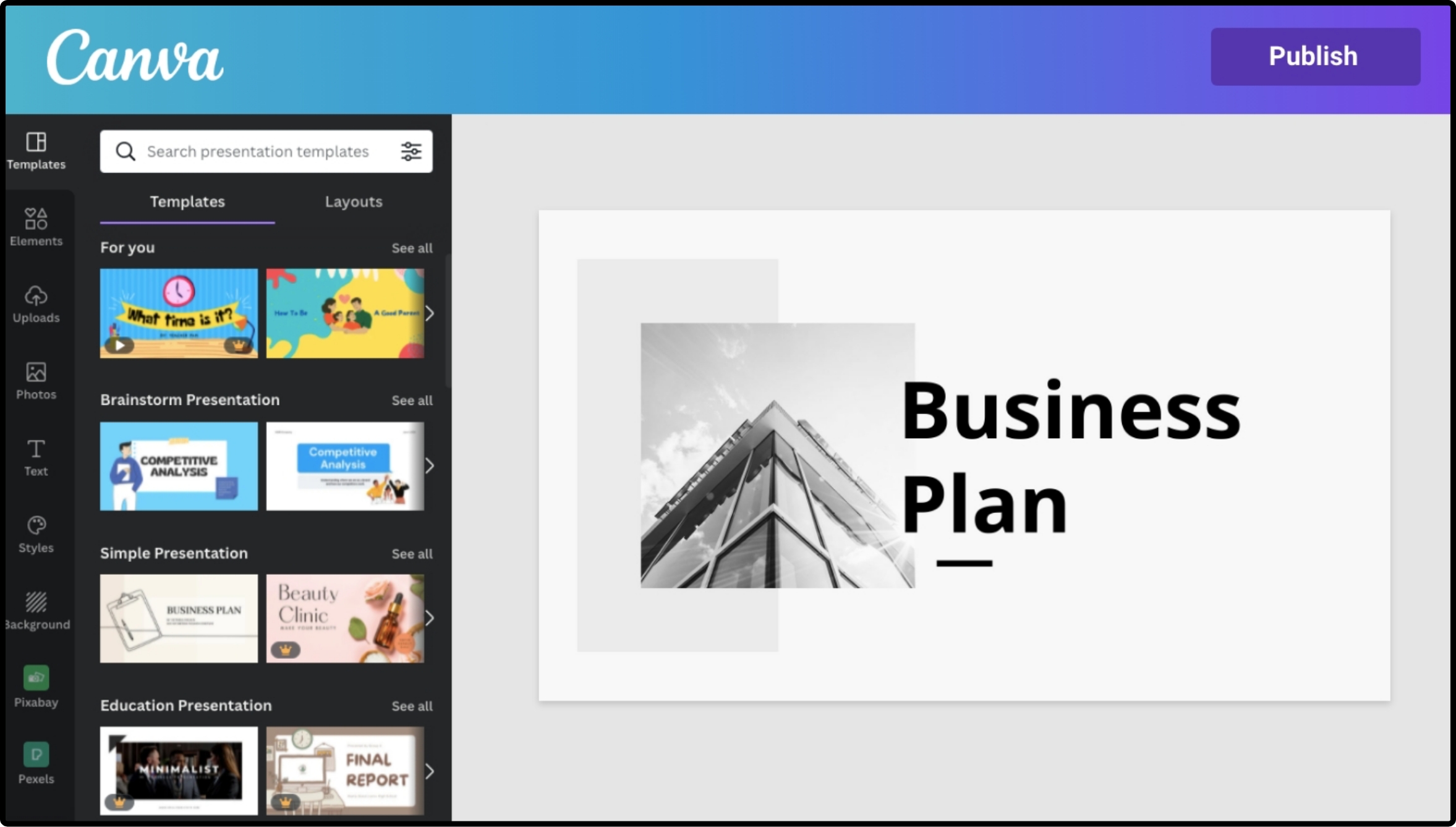The height and width of the screenshot is (827, 1456).
Task: Select the Background tool
Action: tap(36, 610)
